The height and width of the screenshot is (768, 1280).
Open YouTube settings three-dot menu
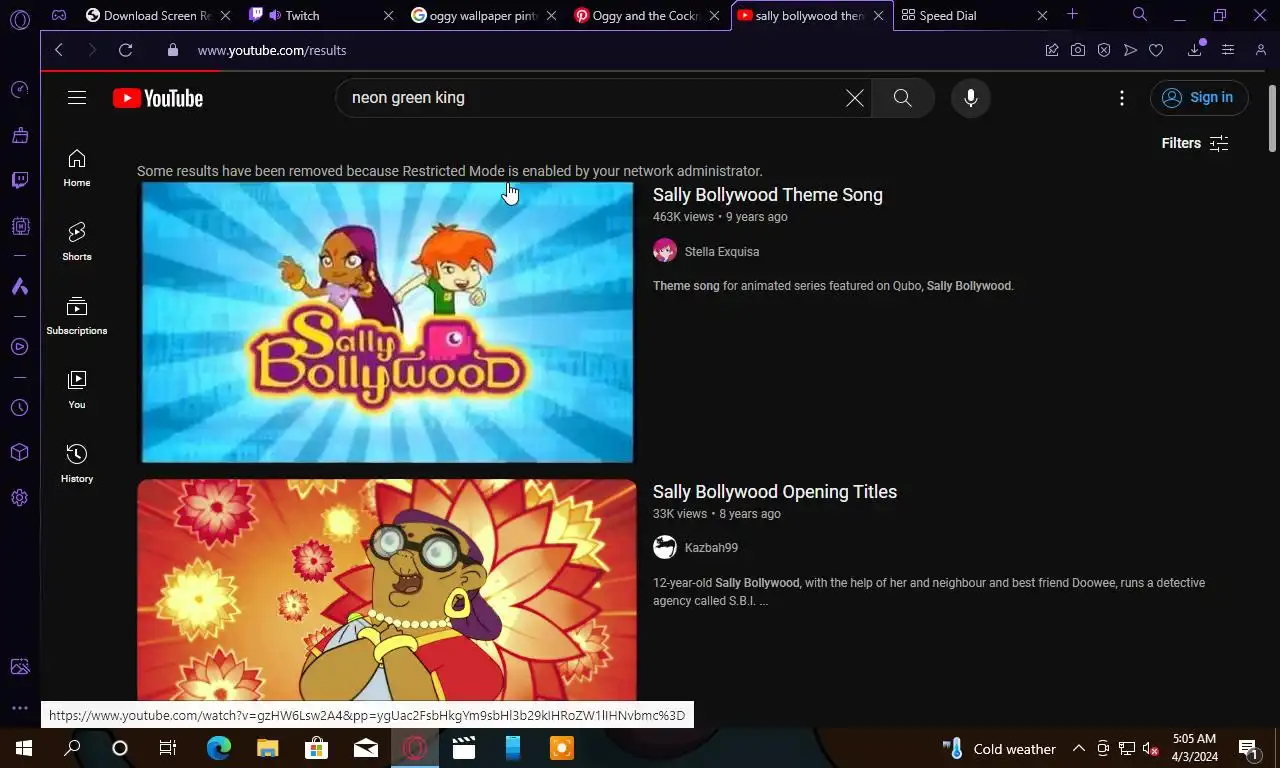pos(1122,98)
